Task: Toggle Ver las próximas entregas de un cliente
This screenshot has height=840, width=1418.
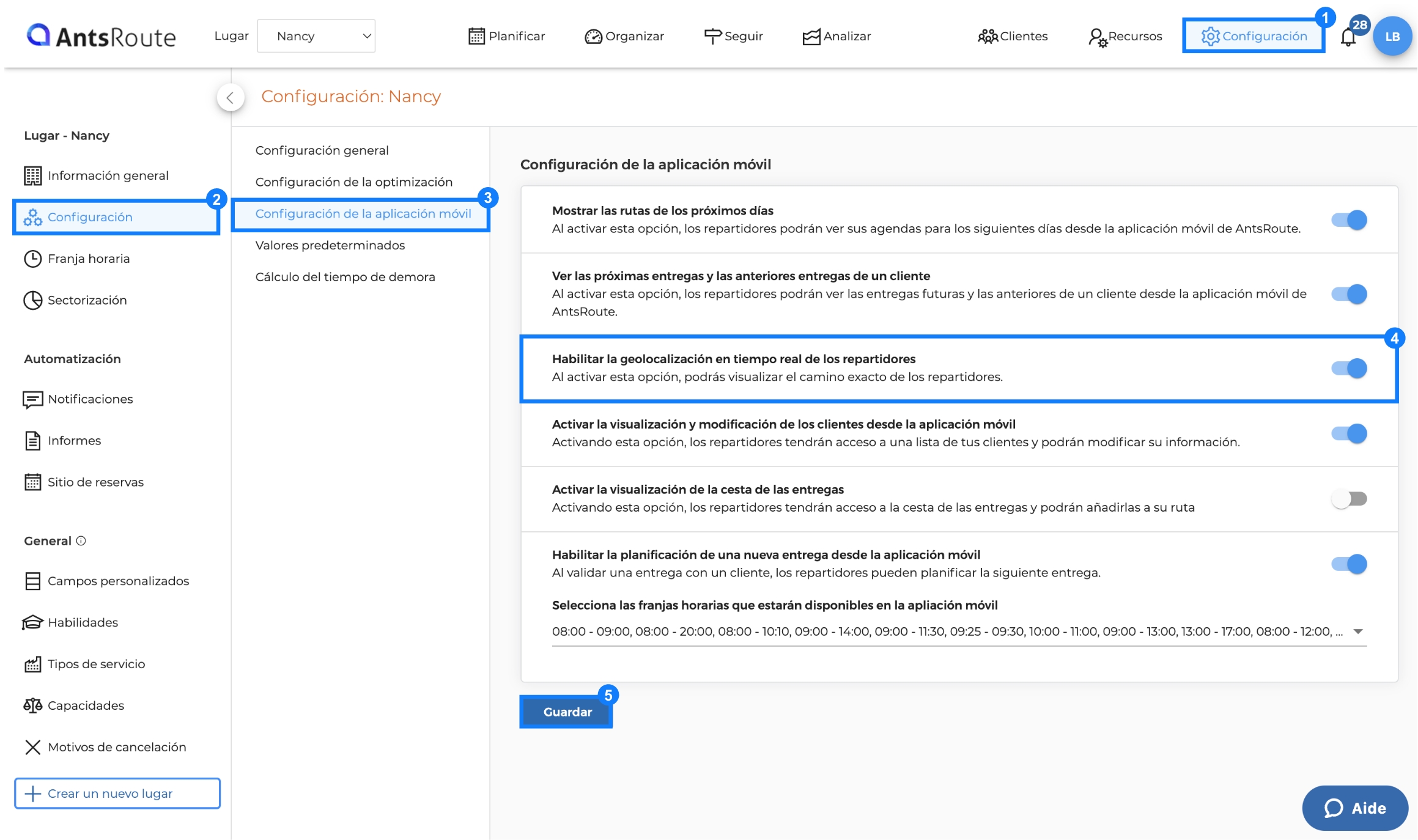Action: pos(1349,294)
